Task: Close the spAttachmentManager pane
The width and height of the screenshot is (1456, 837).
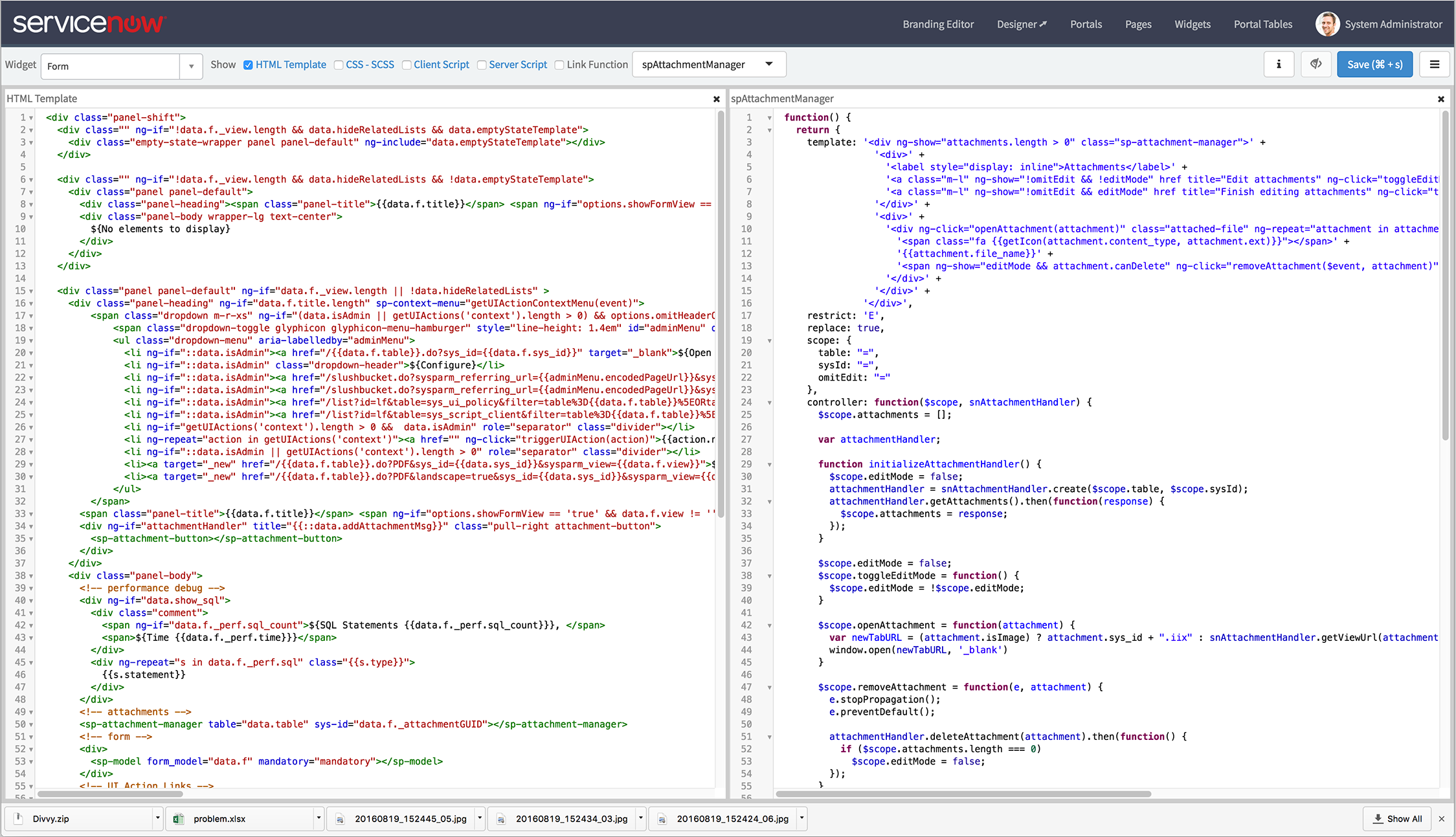Action: [1441, 99]
